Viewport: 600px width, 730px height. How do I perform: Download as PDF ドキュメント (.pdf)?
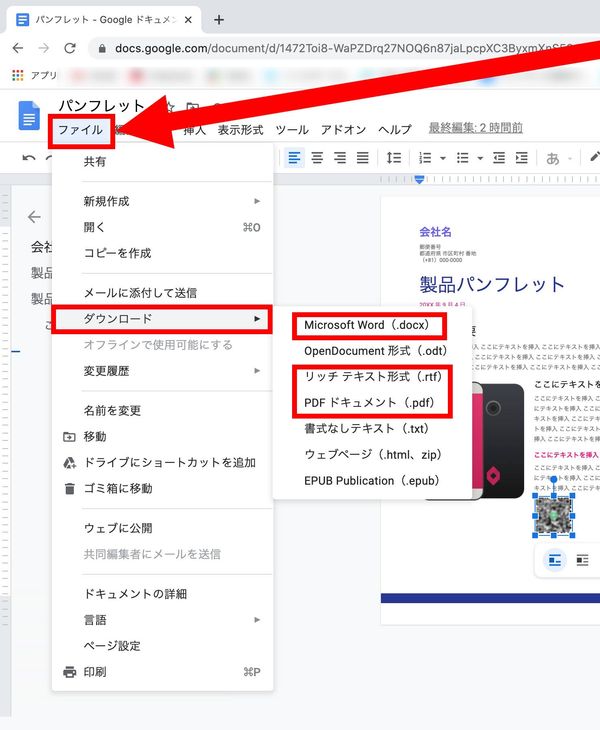pos(372,403)
